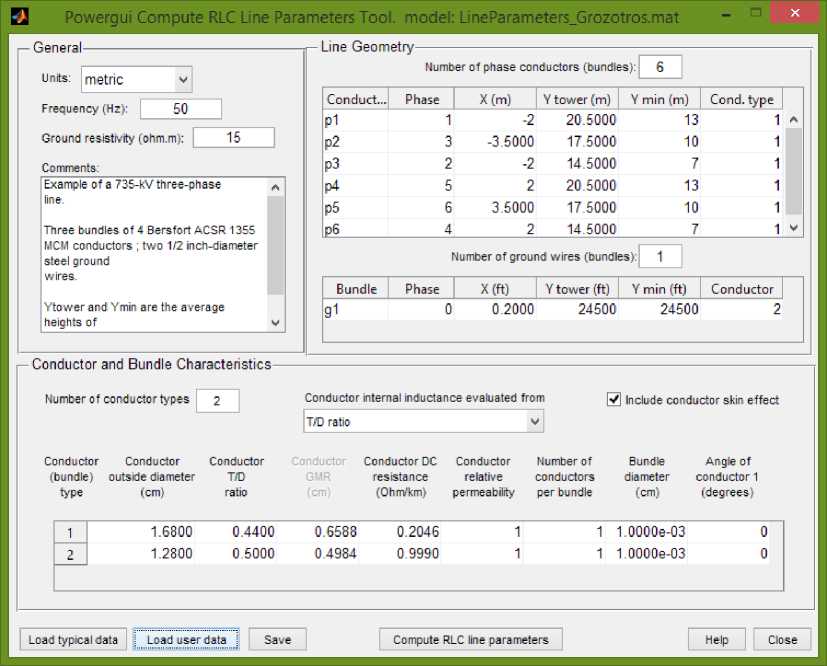Edit the Number of conductor types field
Image resolution: width=827 pixels, height=666 pixels.
tap(218, 400)
